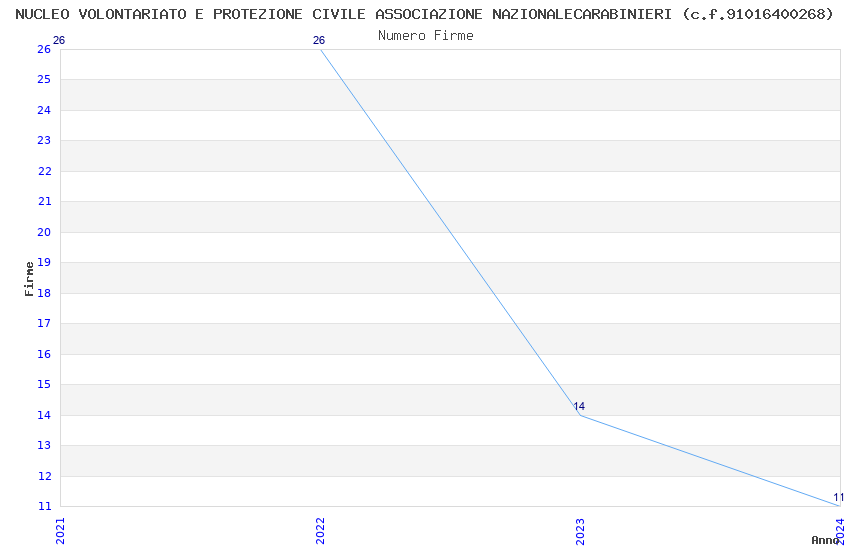Click the "Numero Firme" subtitle
The width and height of the screenshot is (850, 550).
pyautogui.click(x=425, y=36)
